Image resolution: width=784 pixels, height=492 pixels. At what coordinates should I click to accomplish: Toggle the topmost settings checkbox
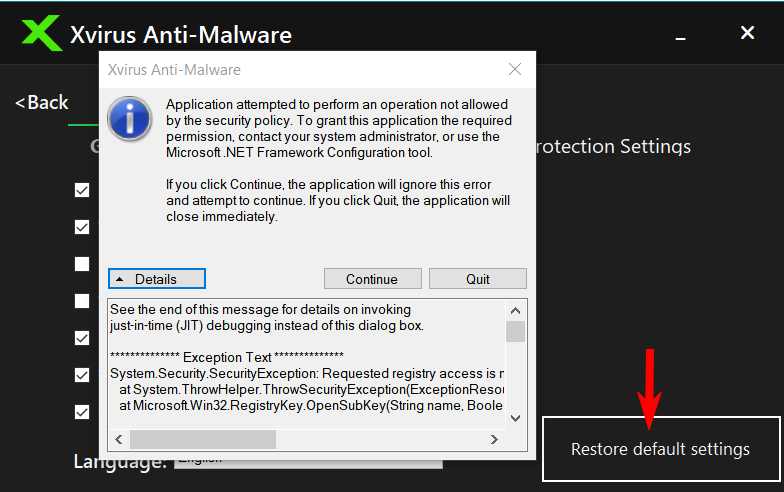82,190
